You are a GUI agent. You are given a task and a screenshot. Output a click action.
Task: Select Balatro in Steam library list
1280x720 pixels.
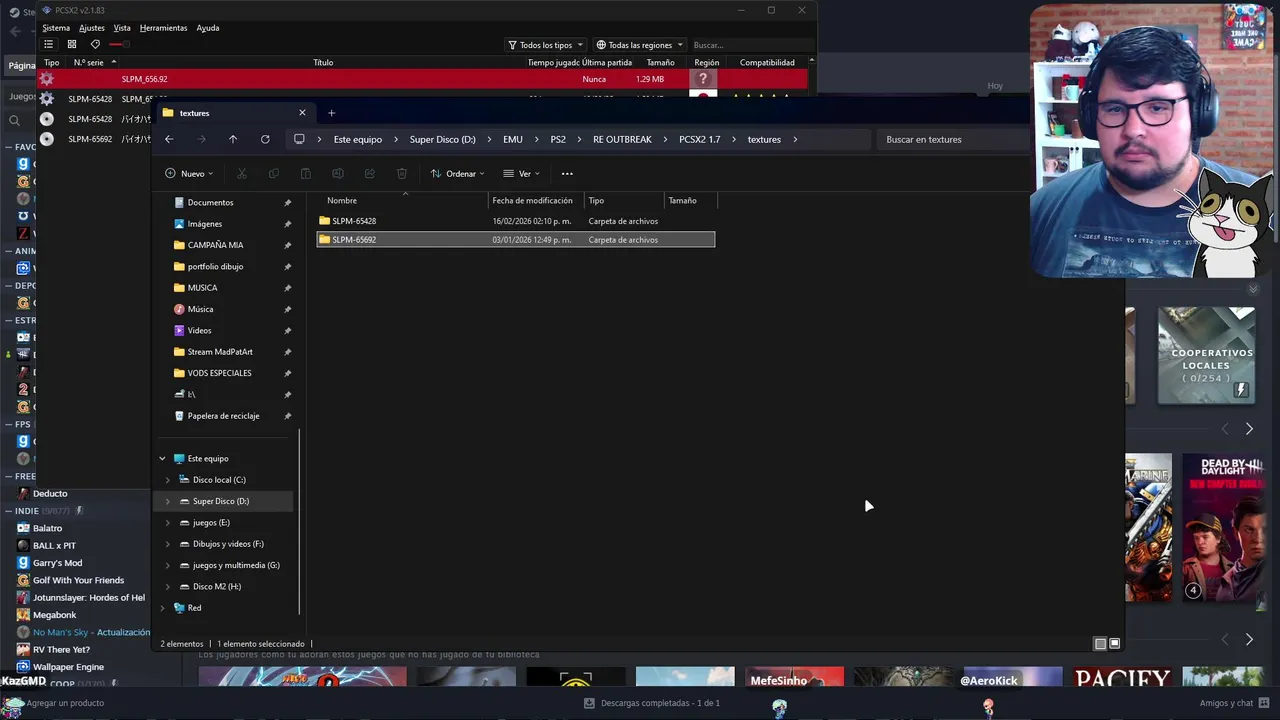point(47,528)
